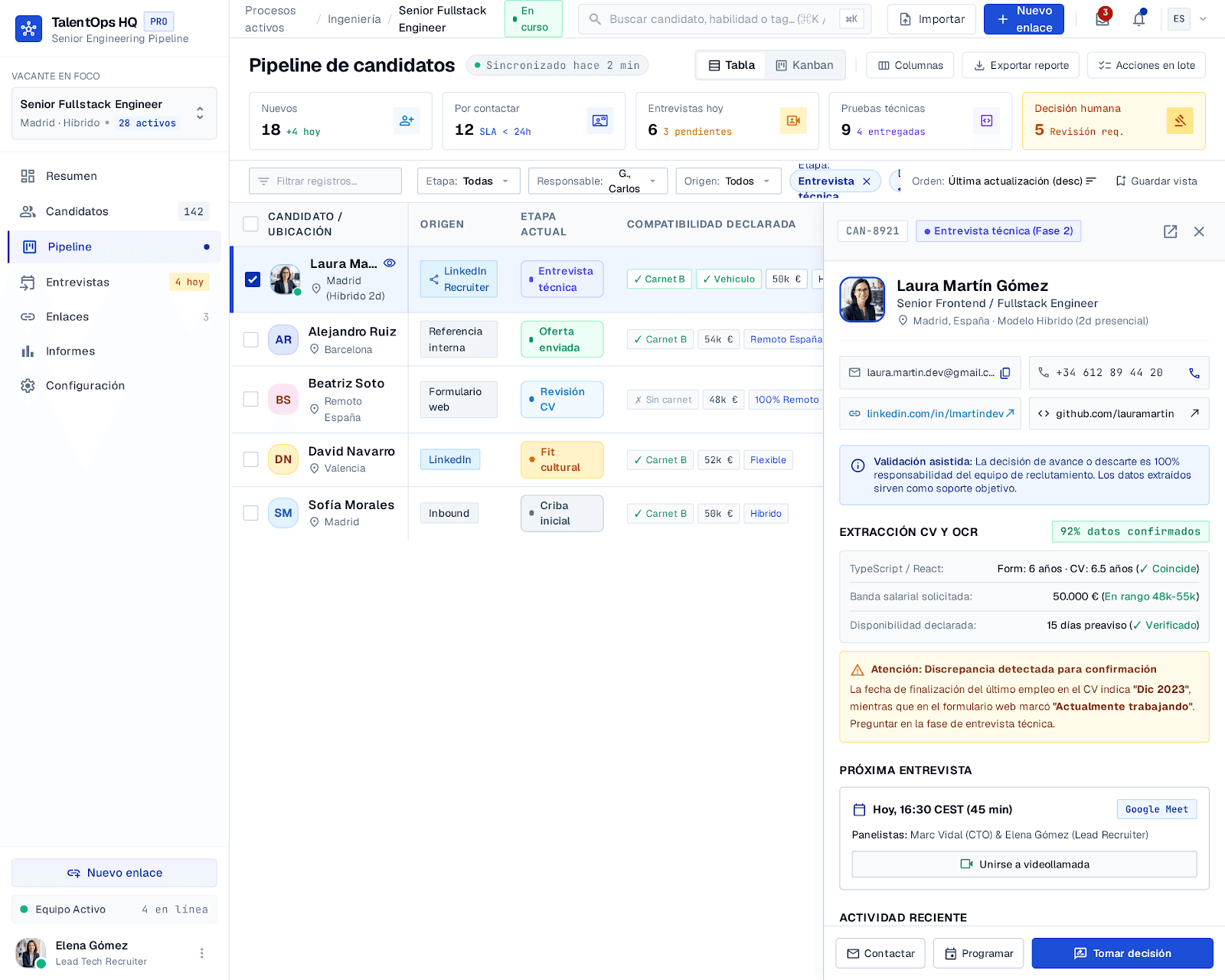Open github.com/lauramartin external arrow icon
1225x980 pixels.
coord(1194,413)
